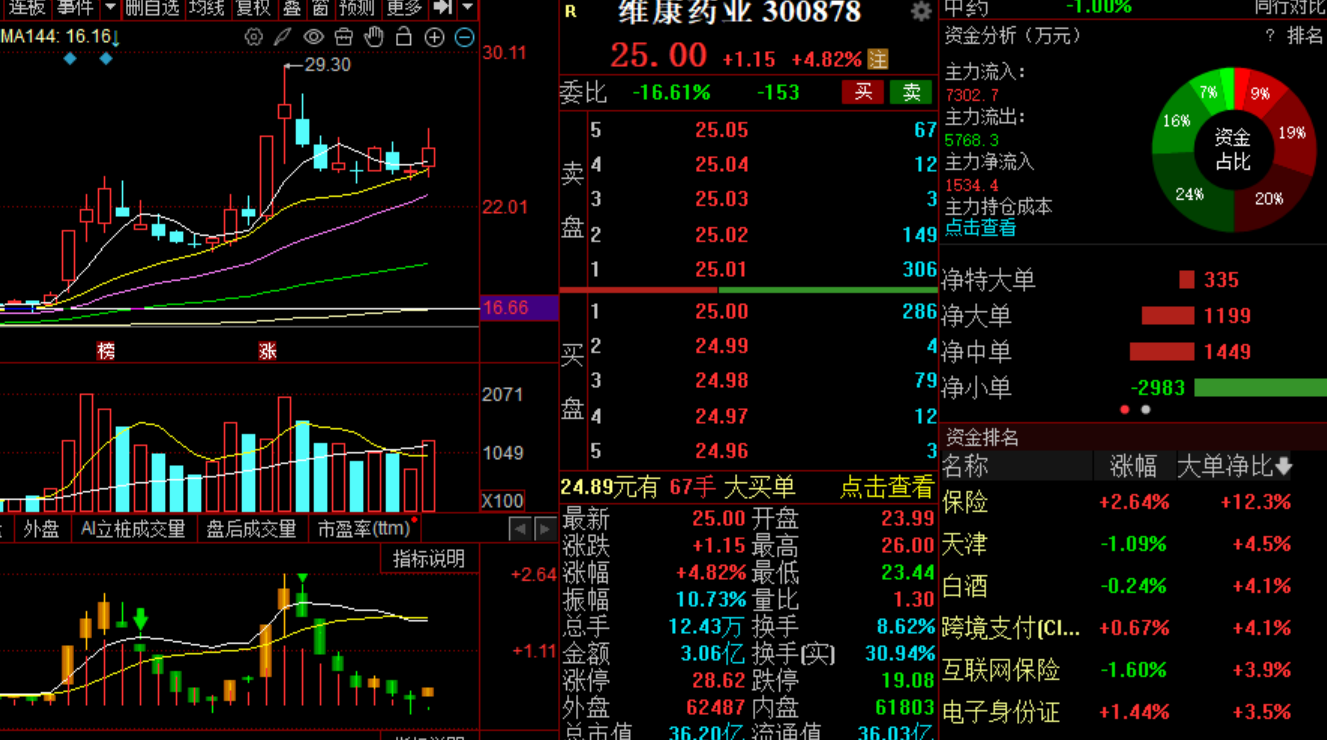
Task: Select the 保险 sector row
Action: 1134,502
